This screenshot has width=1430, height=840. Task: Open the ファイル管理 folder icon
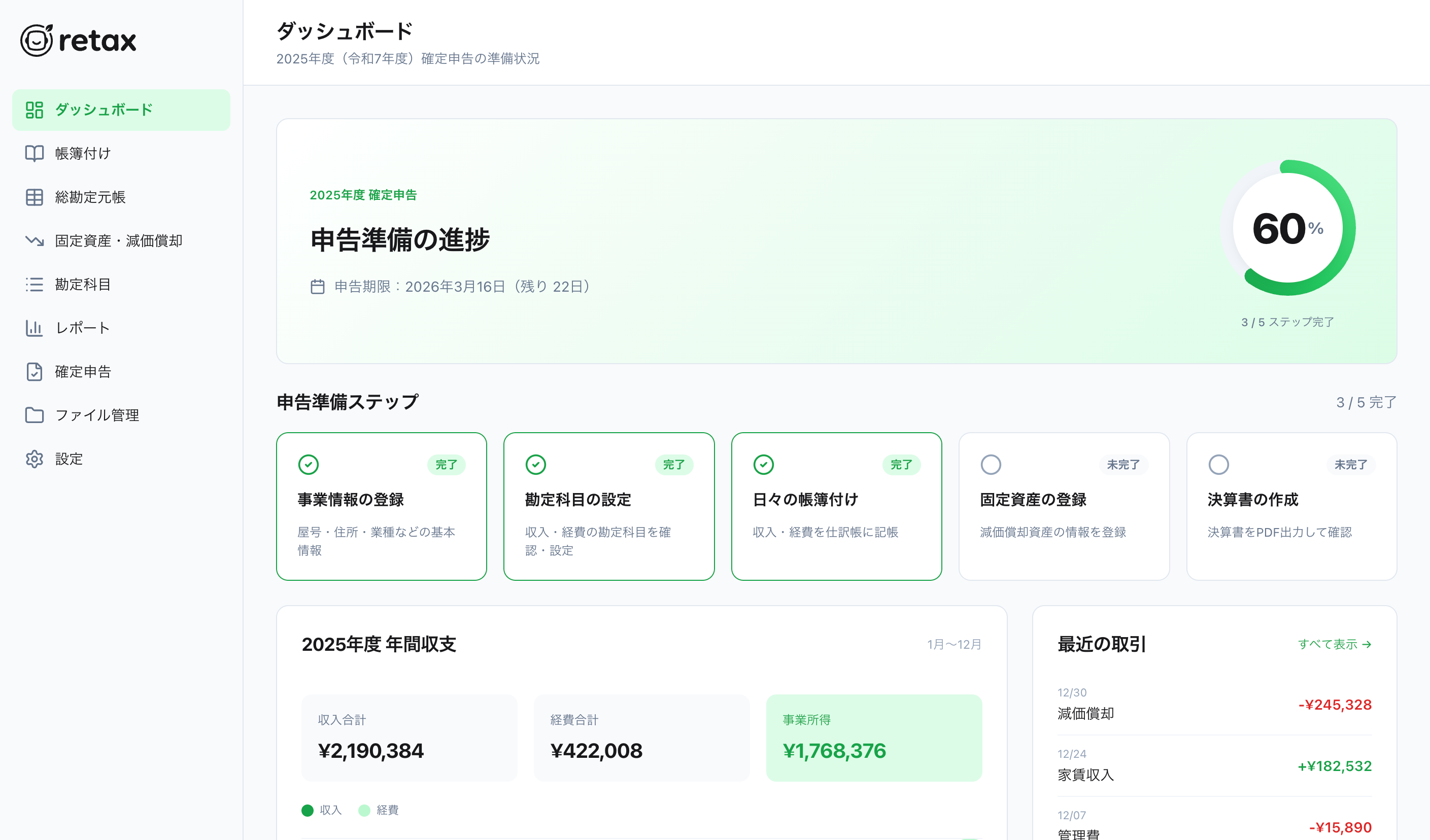(34, 414)
